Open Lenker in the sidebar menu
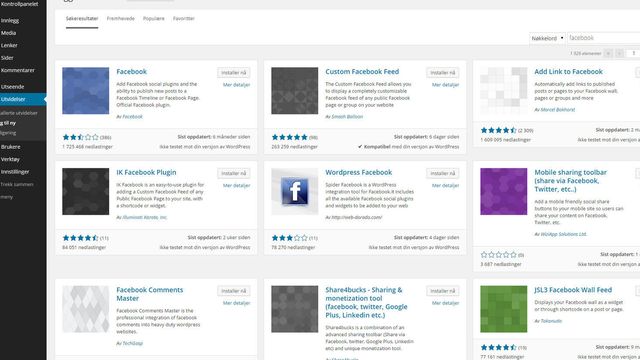Image resolution: width=640 pixels, height=360 pixels. pos(9,46)
